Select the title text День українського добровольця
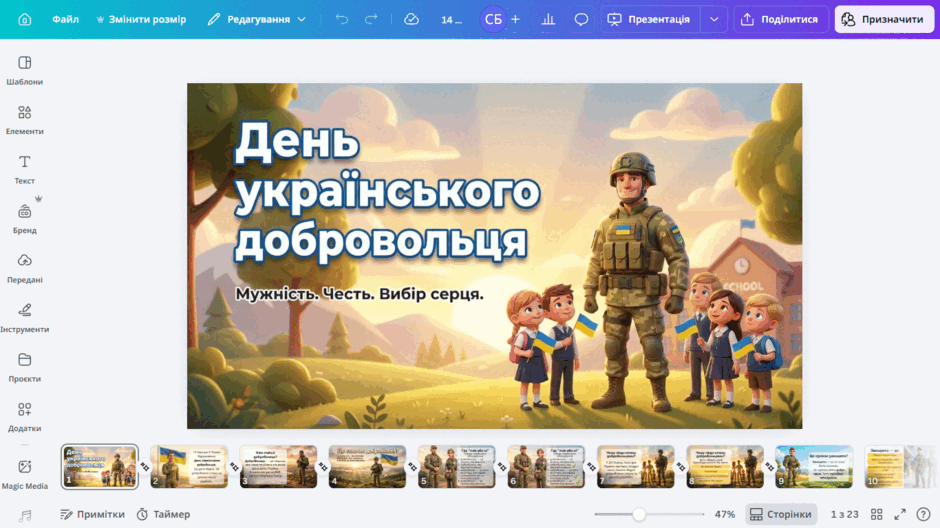940x528 pixels. tap(387, 192)
